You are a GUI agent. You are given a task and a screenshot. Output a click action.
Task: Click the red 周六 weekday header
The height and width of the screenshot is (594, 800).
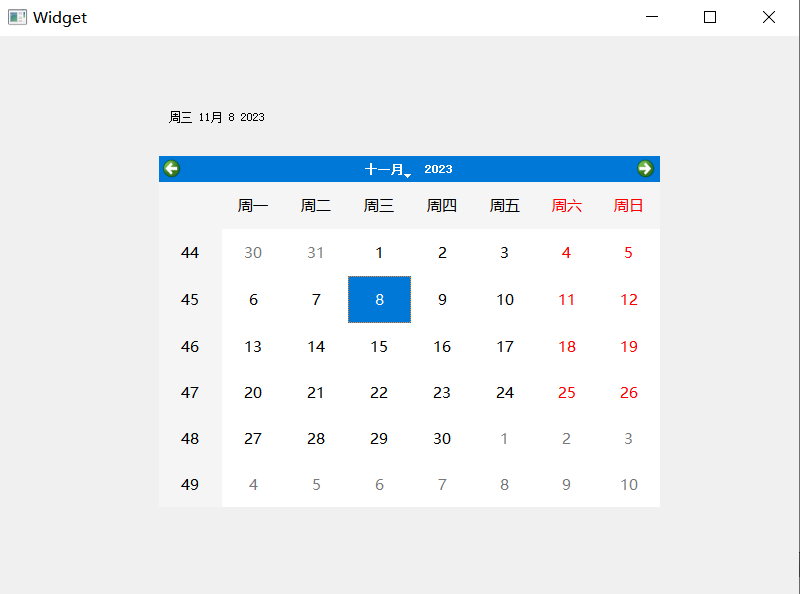click(x=566, y=206)
